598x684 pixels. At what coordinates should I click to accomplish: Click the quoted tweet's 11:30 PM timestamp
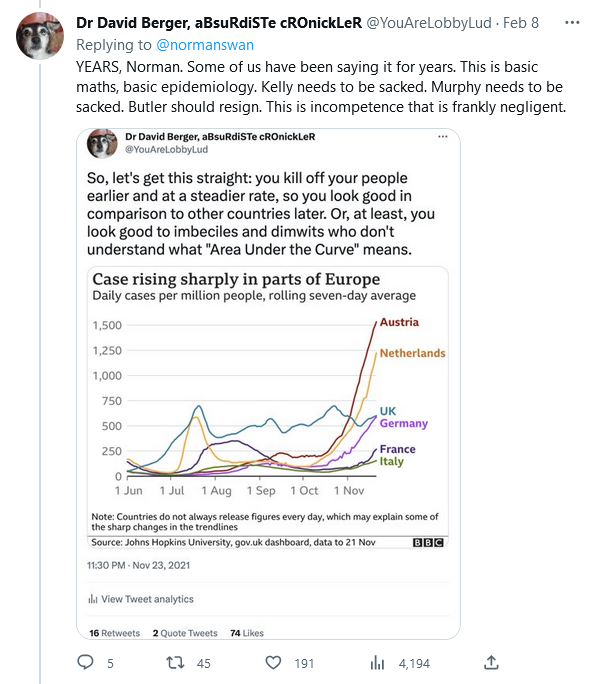pos(138,565)
